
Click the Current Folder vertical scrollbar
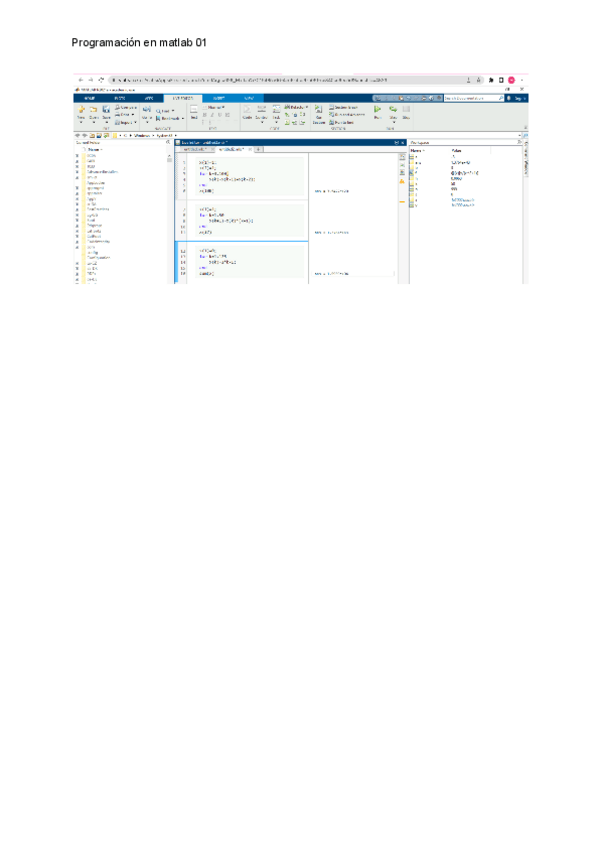click(x=169, y=216)
